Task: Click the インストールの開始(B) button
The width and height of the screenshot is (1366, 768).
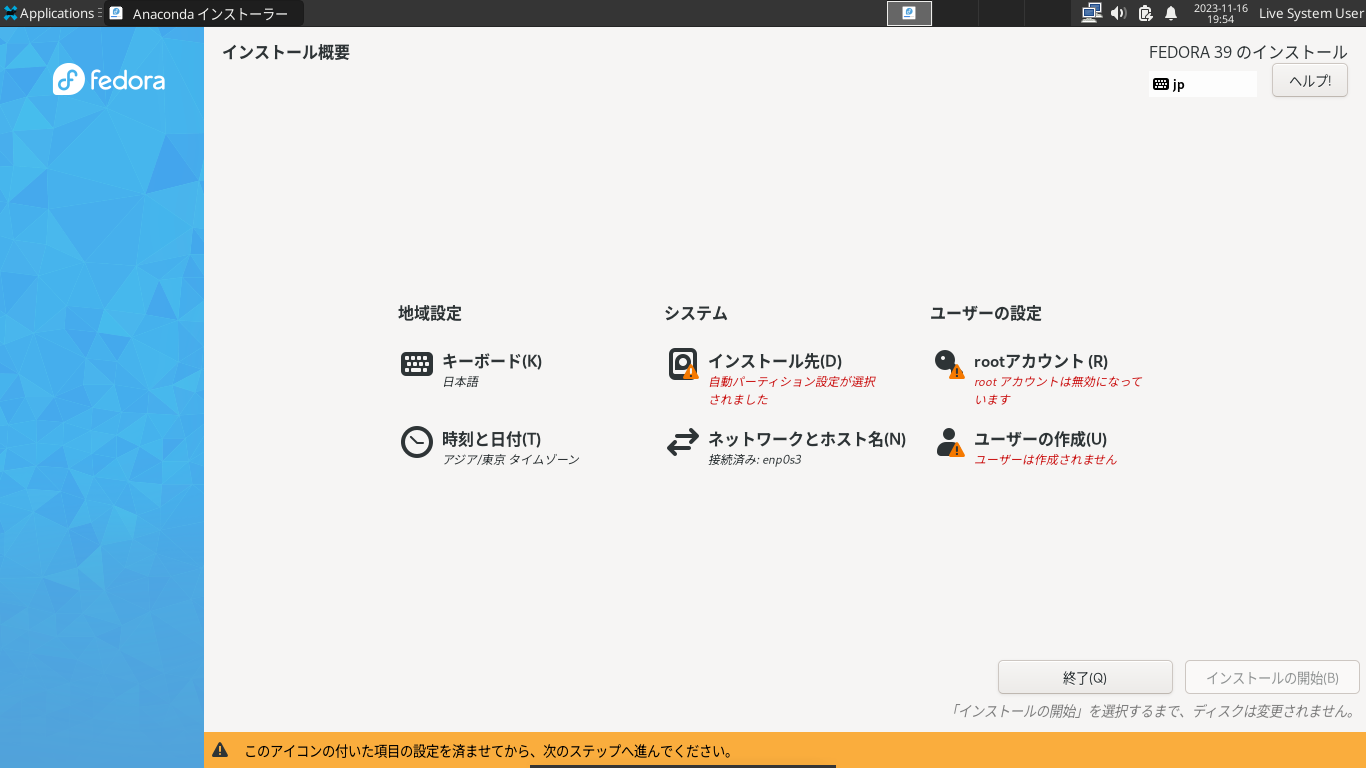Action: click(1272, 677)
